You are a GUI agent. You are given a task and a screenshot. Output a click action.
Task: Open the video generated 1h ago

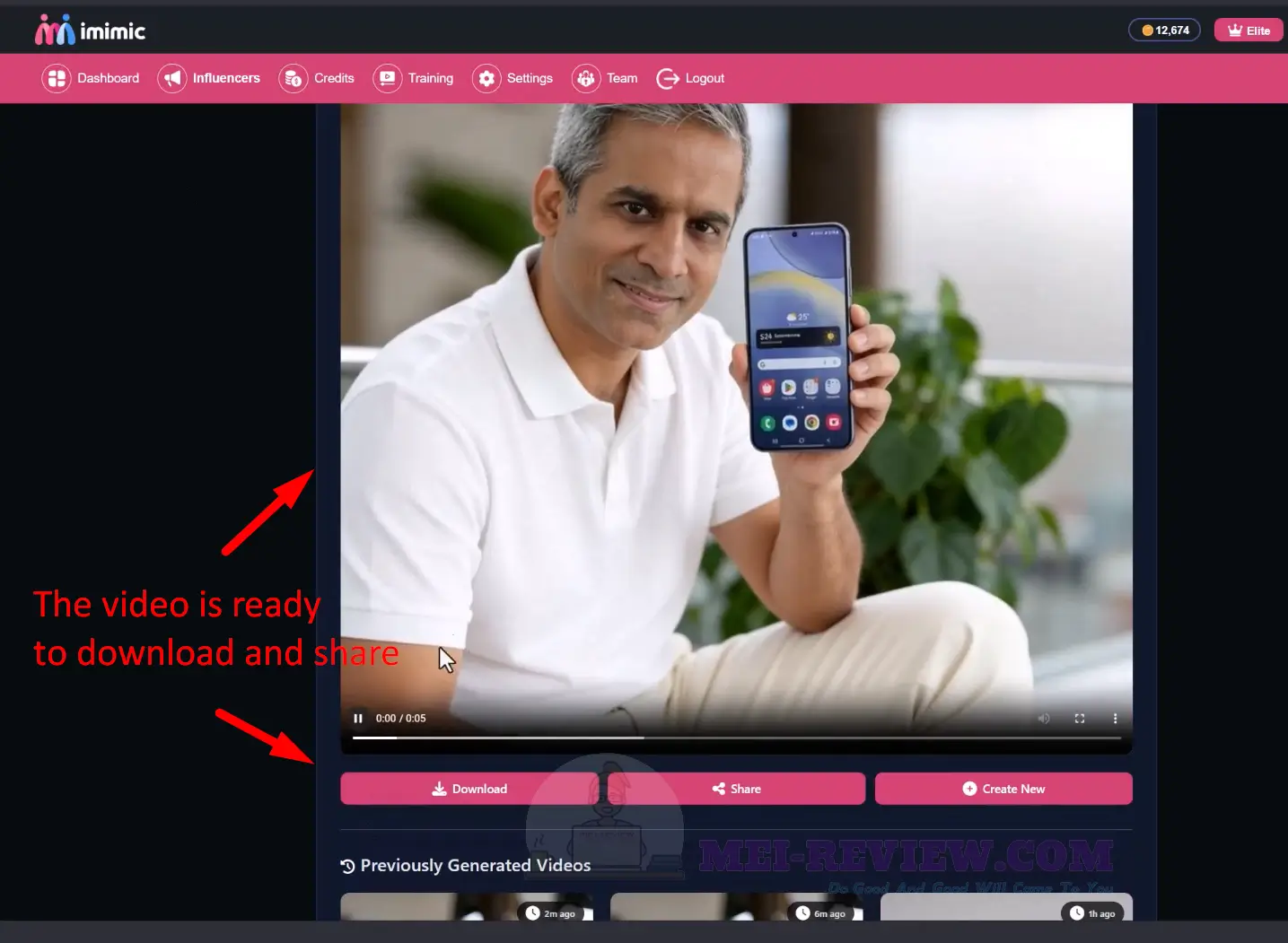pos(1006,906)
